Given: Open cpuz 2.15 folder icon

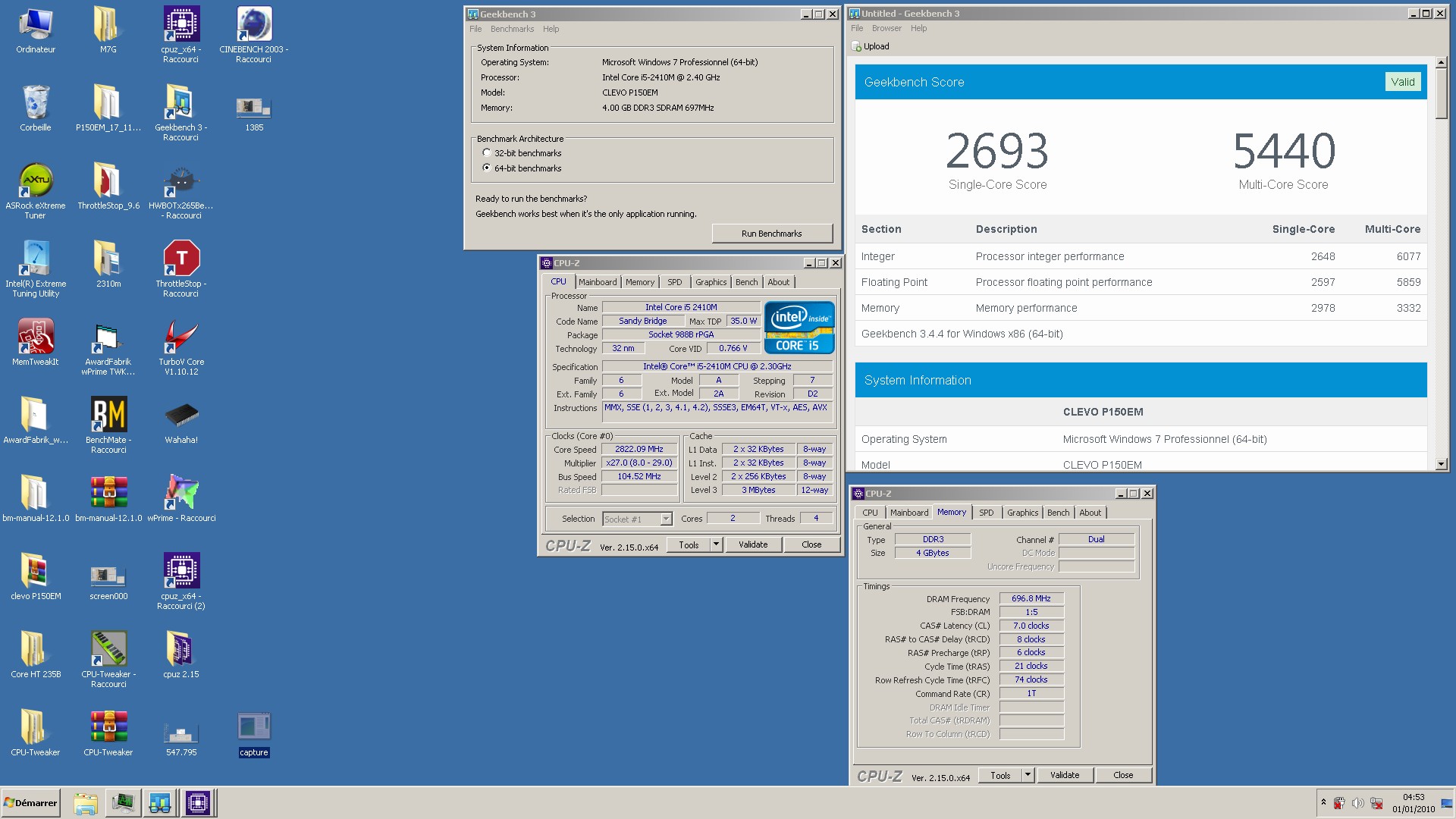Looking at the screenshot, I should click(180, 655).
